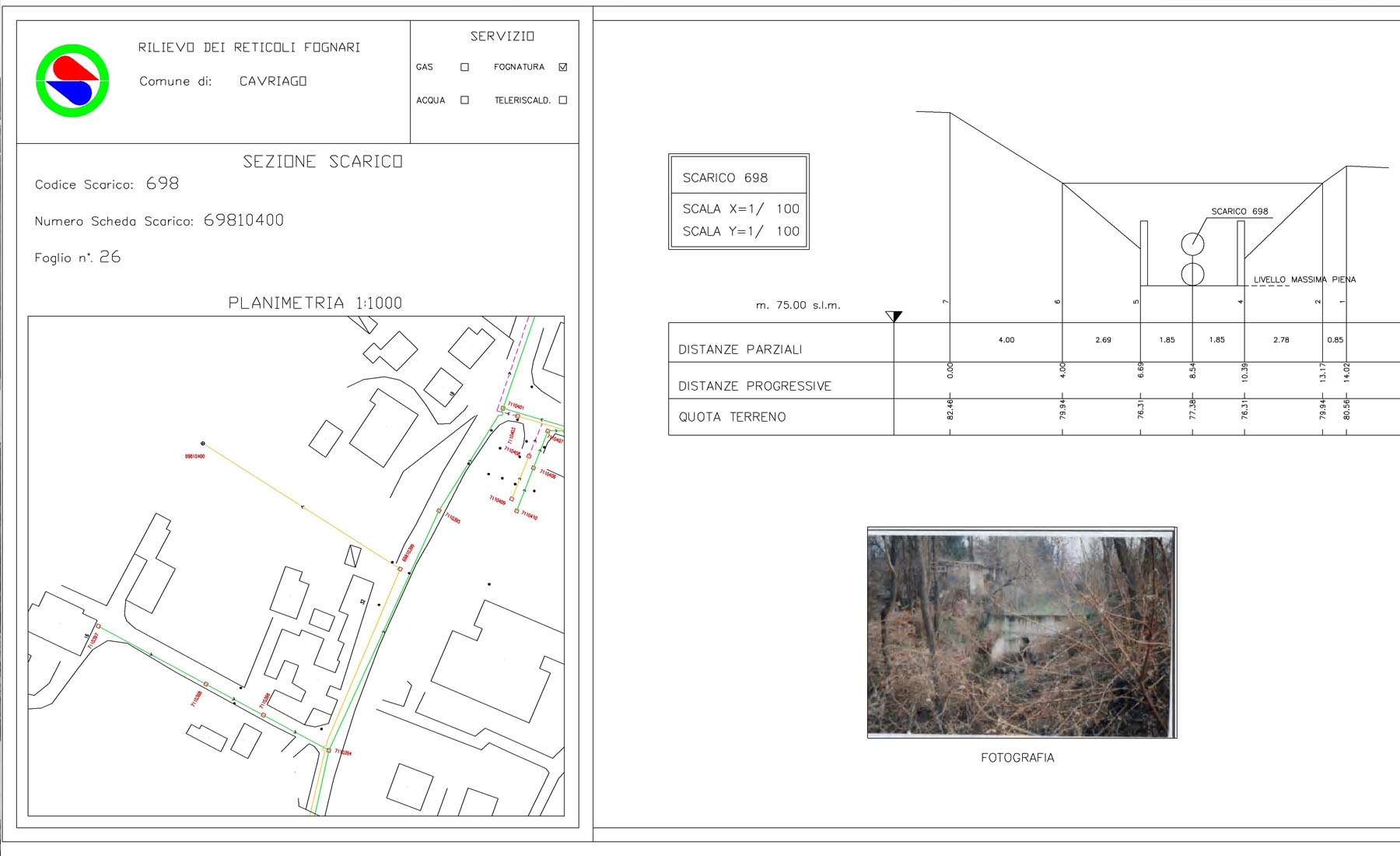Select the title 'RILIEVO DEI RETICOLI FOGNARI'
1400x856 pixels.
click(x=249, y=47)
